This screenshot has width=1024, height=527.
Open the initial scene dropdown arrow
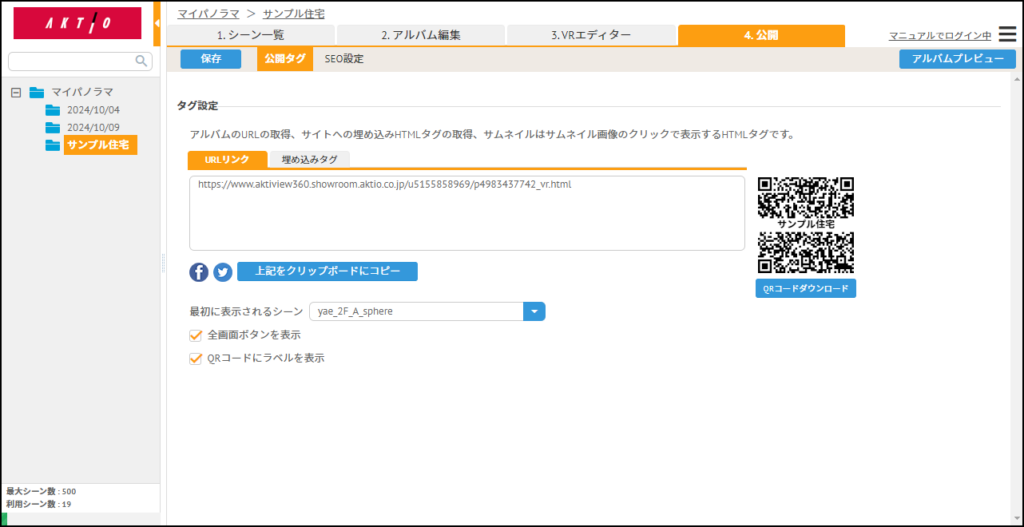click(535, 312)
